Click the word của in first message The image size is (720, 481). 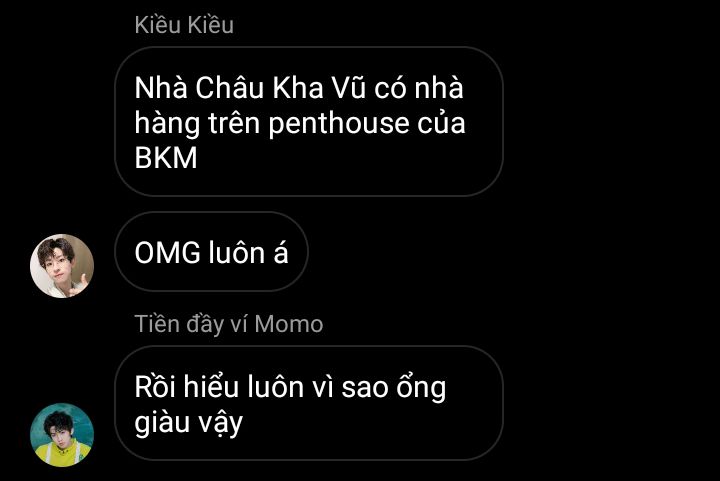[x=441, y=124]
